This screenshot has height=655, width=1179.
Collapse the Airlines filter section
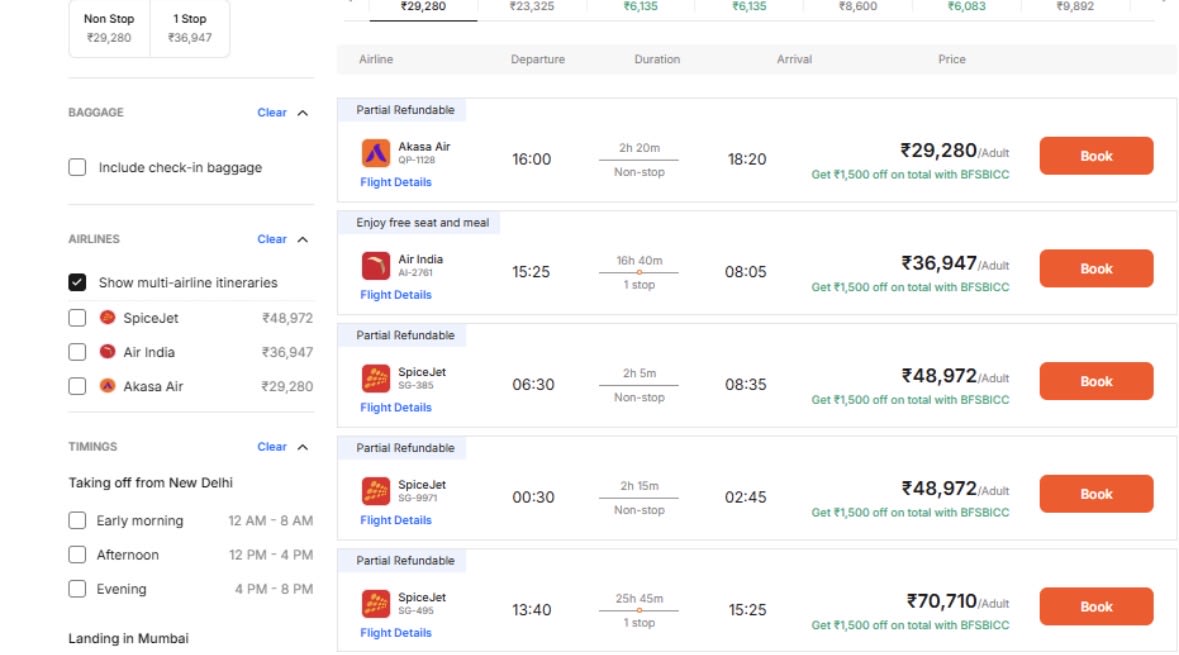click(302, 239)
